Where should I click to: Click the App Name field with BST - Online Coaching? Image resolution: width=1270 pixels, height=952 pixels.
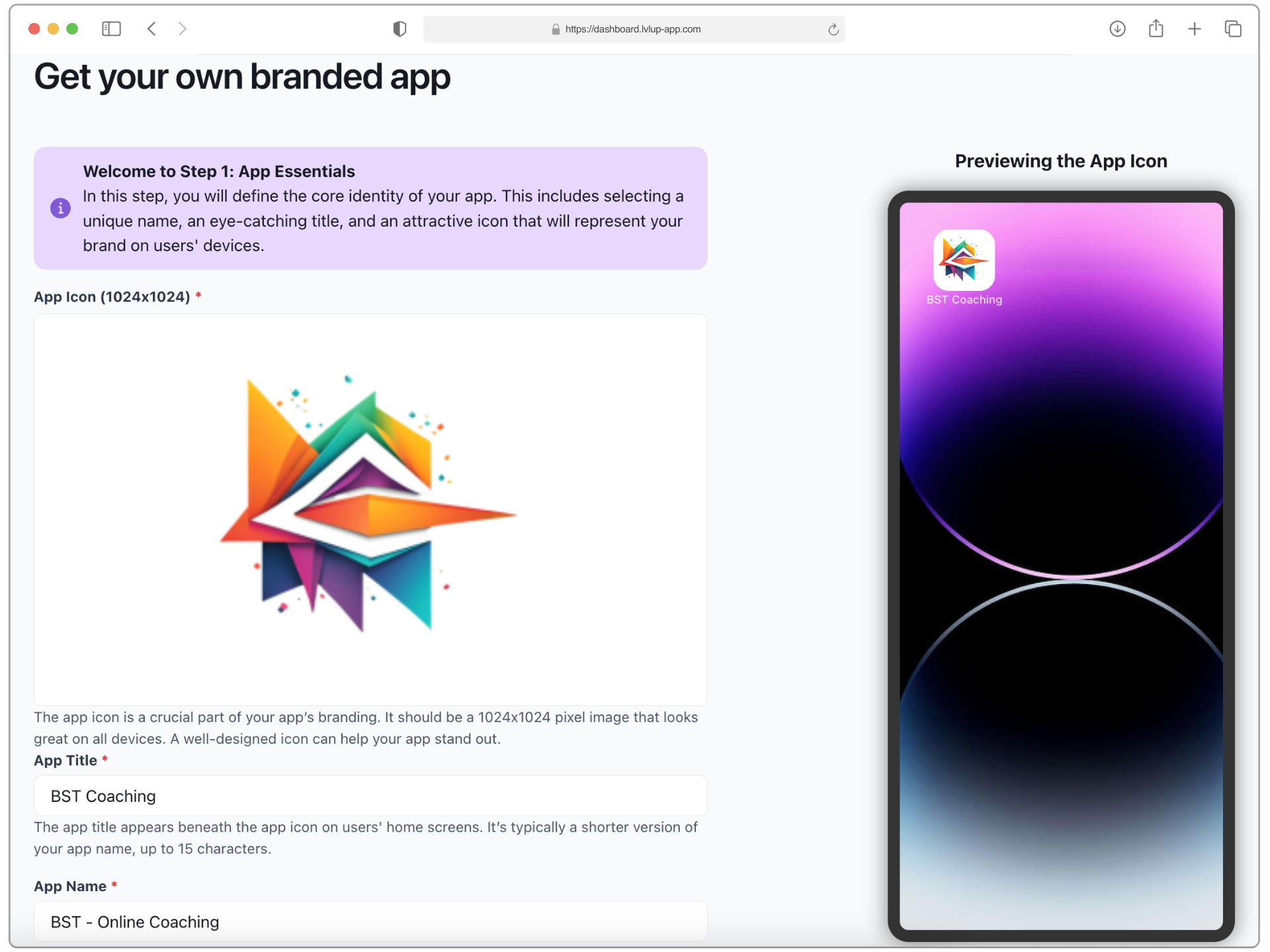[370, 922]
